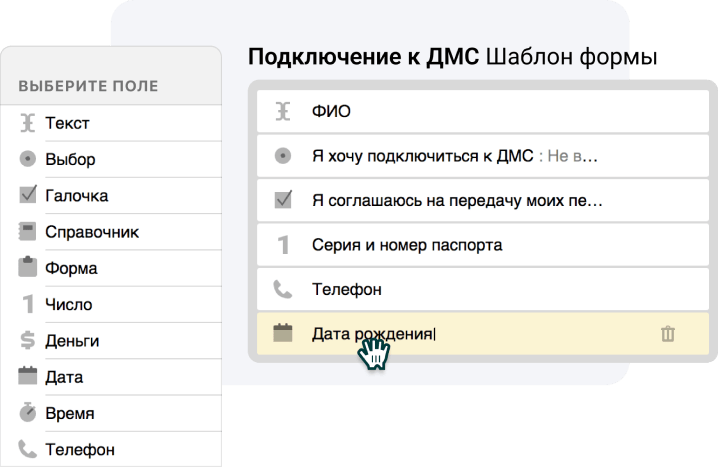Viewport: 718px width, 467px height.
Task: Choose the Выбор field label
Action: [x=71, y=159]
